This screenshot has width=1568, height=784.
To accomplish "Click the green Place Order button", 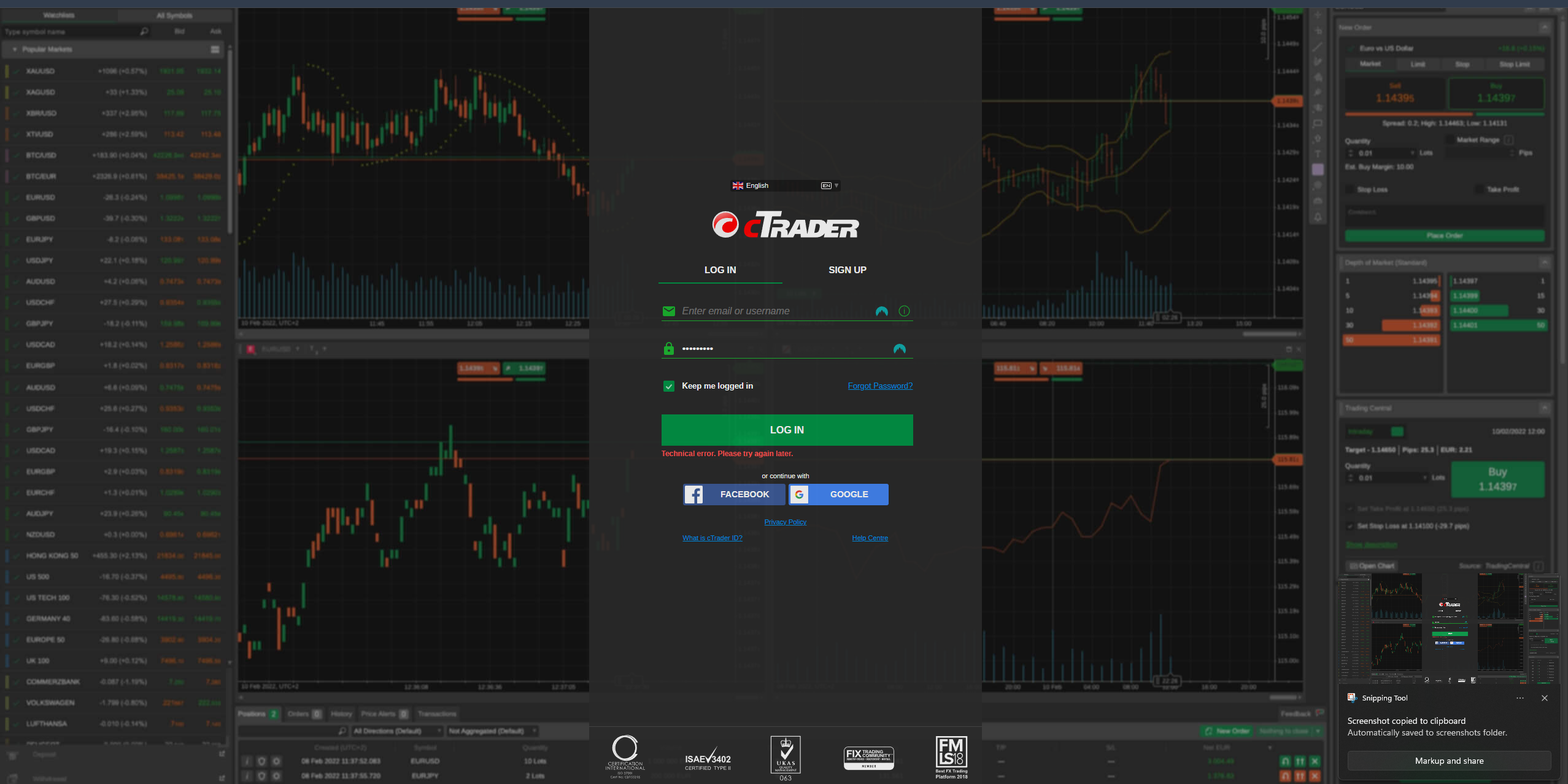I will click(x=1445, y=236).
